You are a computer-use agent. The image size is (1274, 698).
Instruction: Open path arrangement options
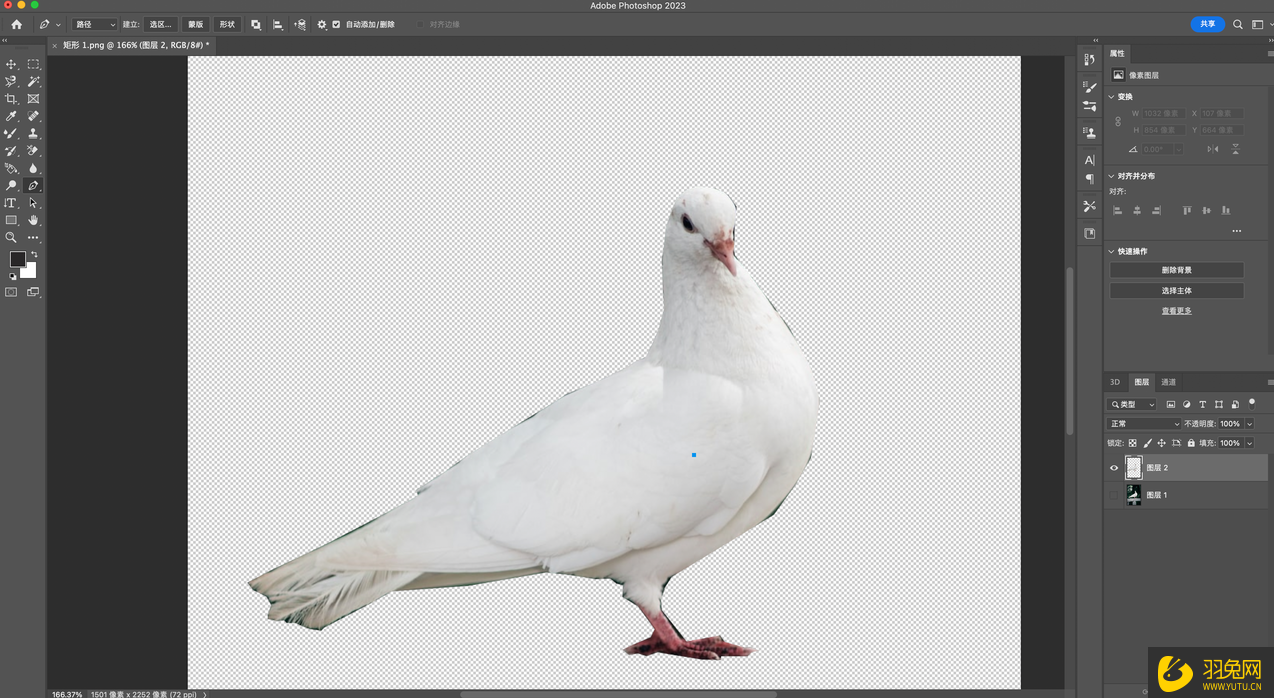click(300, 24)
